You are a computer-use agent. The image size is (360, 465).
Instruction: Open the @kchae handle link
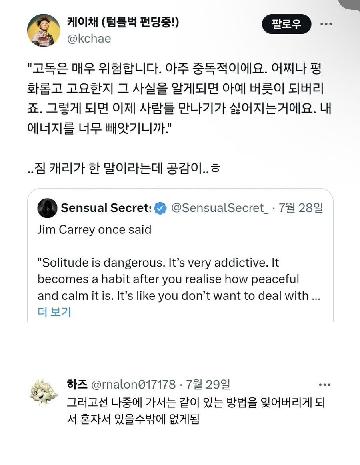(x=89, y=39)
